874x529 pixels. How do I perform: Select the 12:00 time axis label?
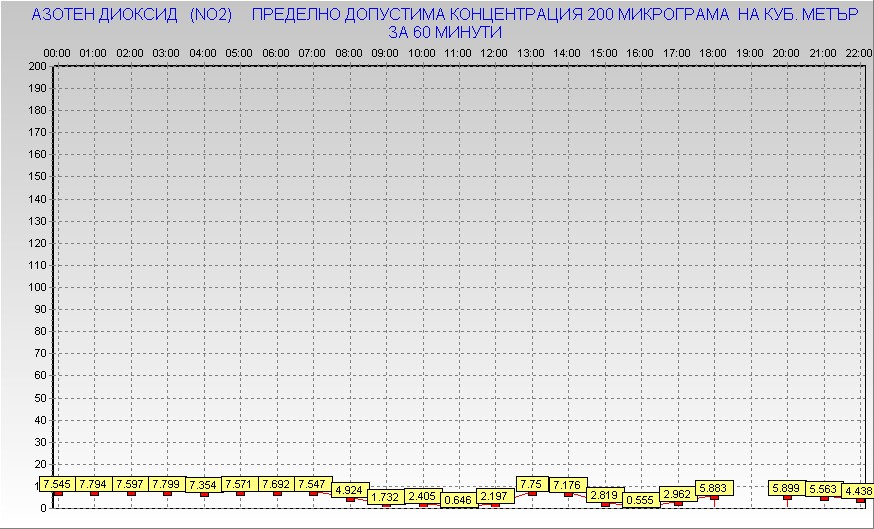(494, 52)
